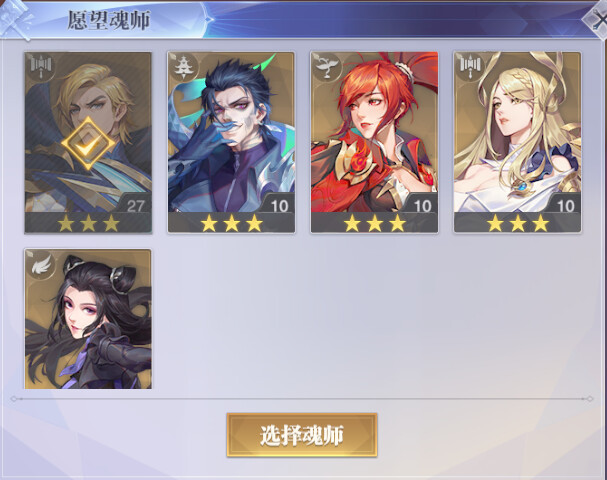Screen dimensions: 607x480
Task: Click wing class icon on black-haired card
Action: [x=41, y=264]
